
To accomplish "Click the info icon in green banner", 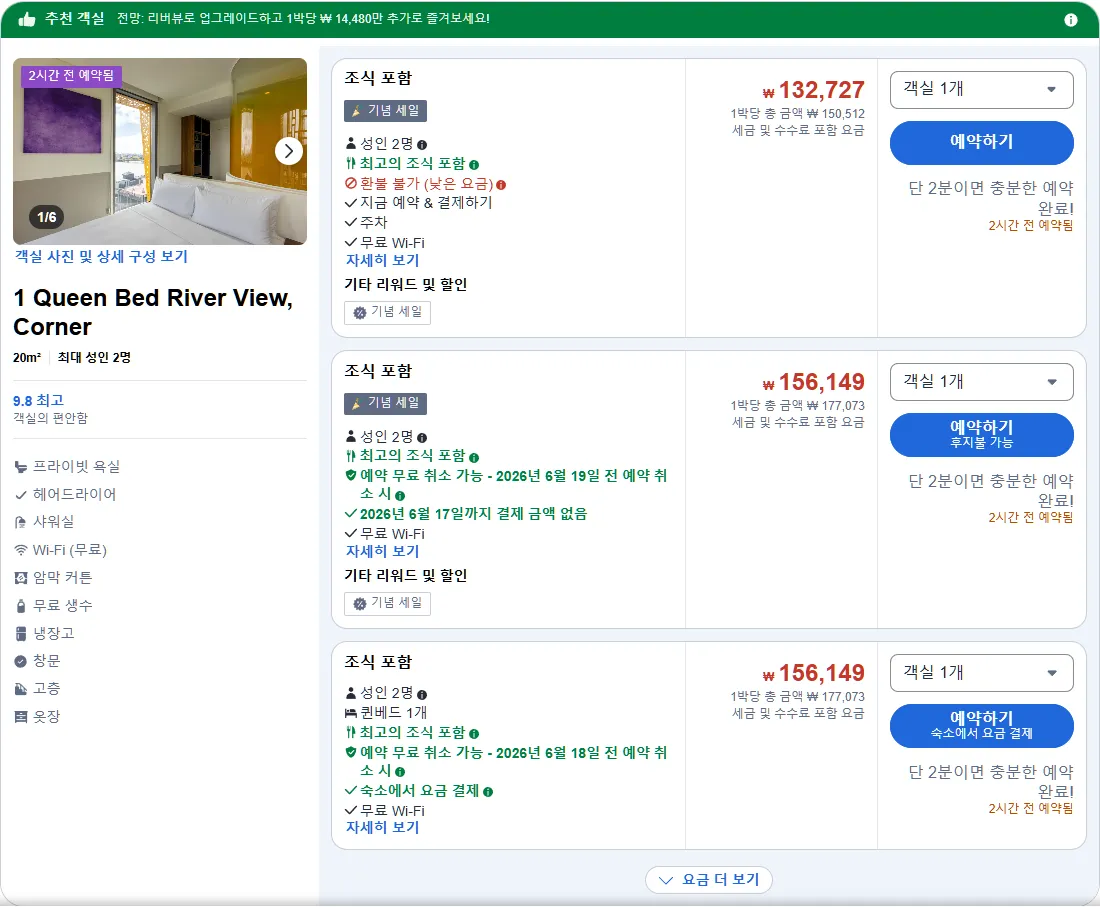I will [x=1071, y=20].
